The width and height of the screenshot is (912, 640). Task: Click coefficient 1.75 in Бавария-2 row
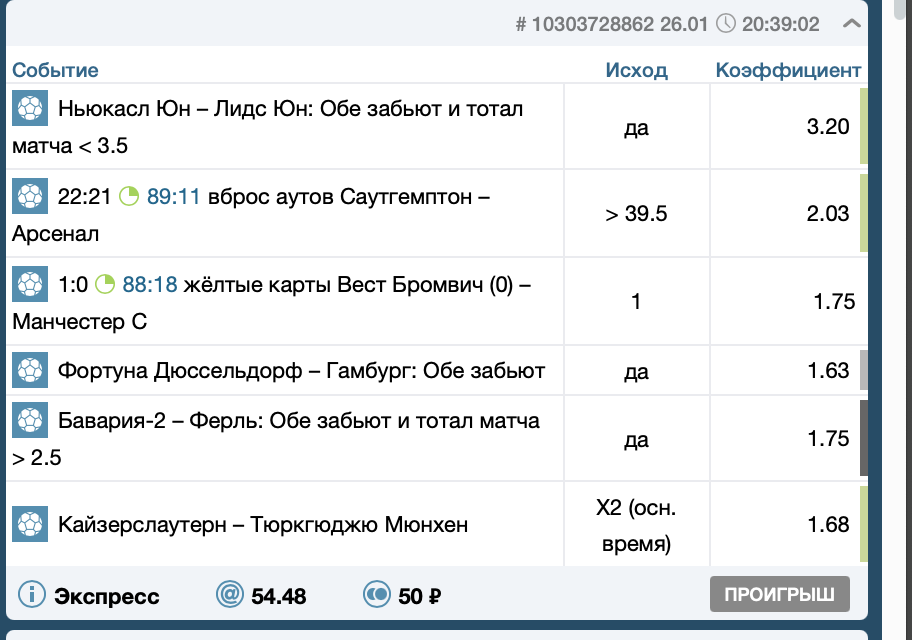click(828, 438)
